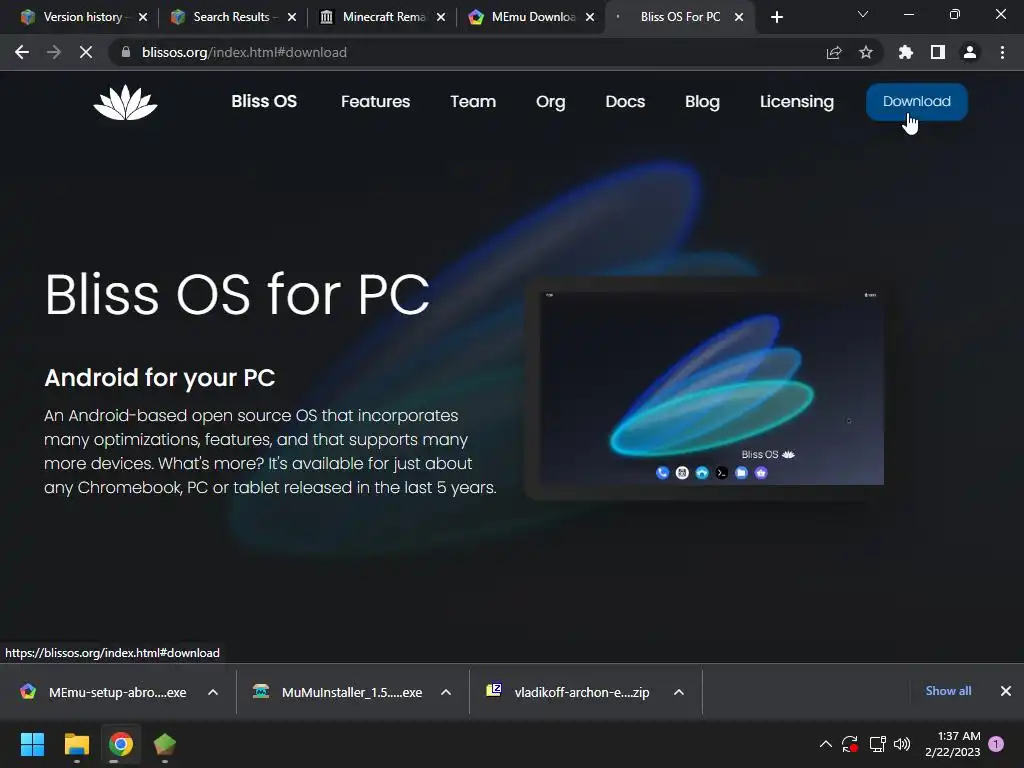Expand options for MEmu-setup download
The height and width of the screenshot is (768, 1024).
tap(213, 692)
